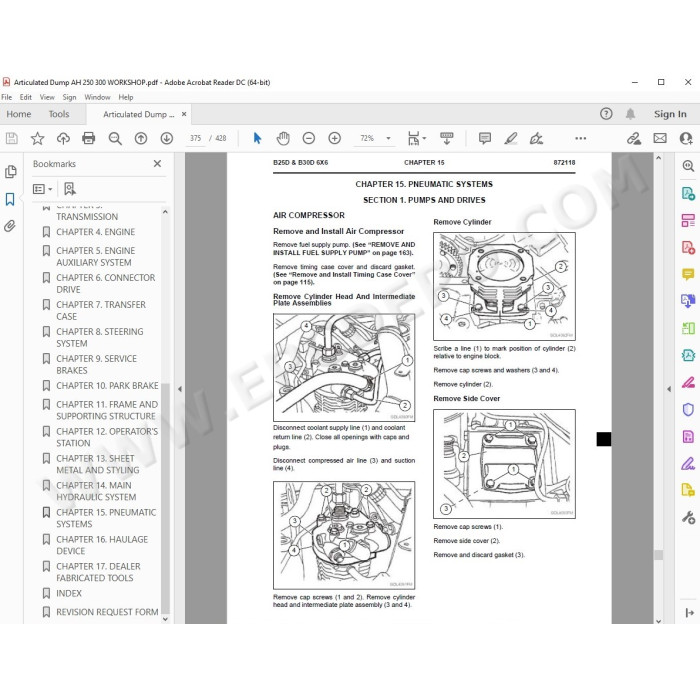Image resolution: width=700 pixels, height=700 pixels.
Task: Click document vertical scrollbar thumb
Action: 658,555
